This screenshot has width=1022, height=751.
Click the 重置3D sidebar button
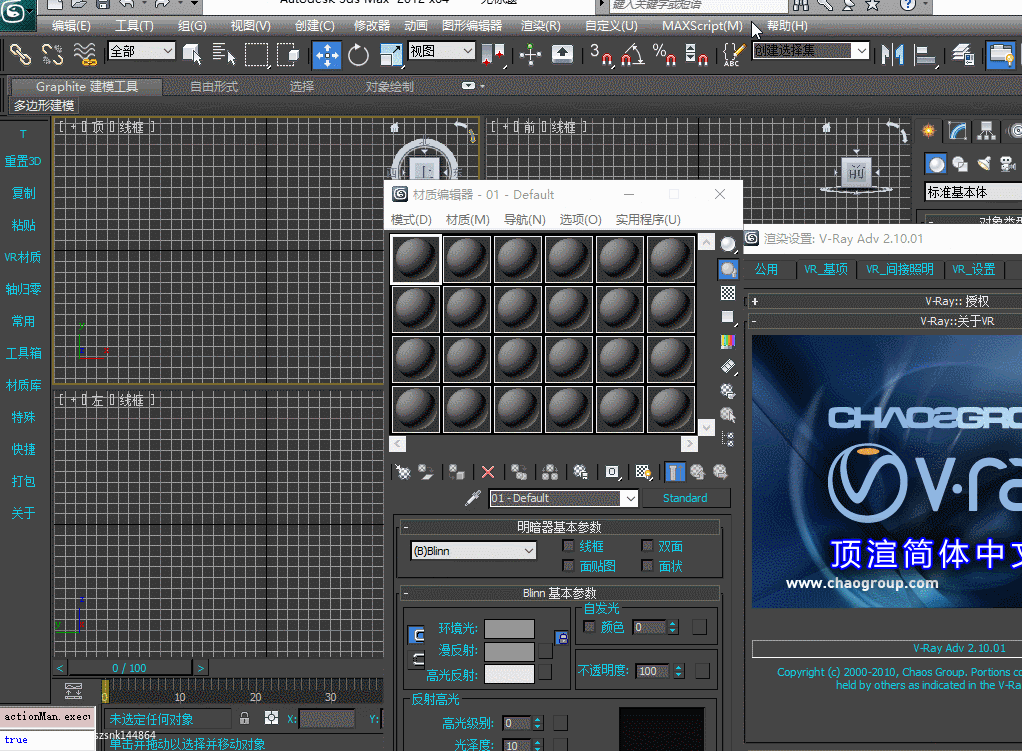click(23, 161)
